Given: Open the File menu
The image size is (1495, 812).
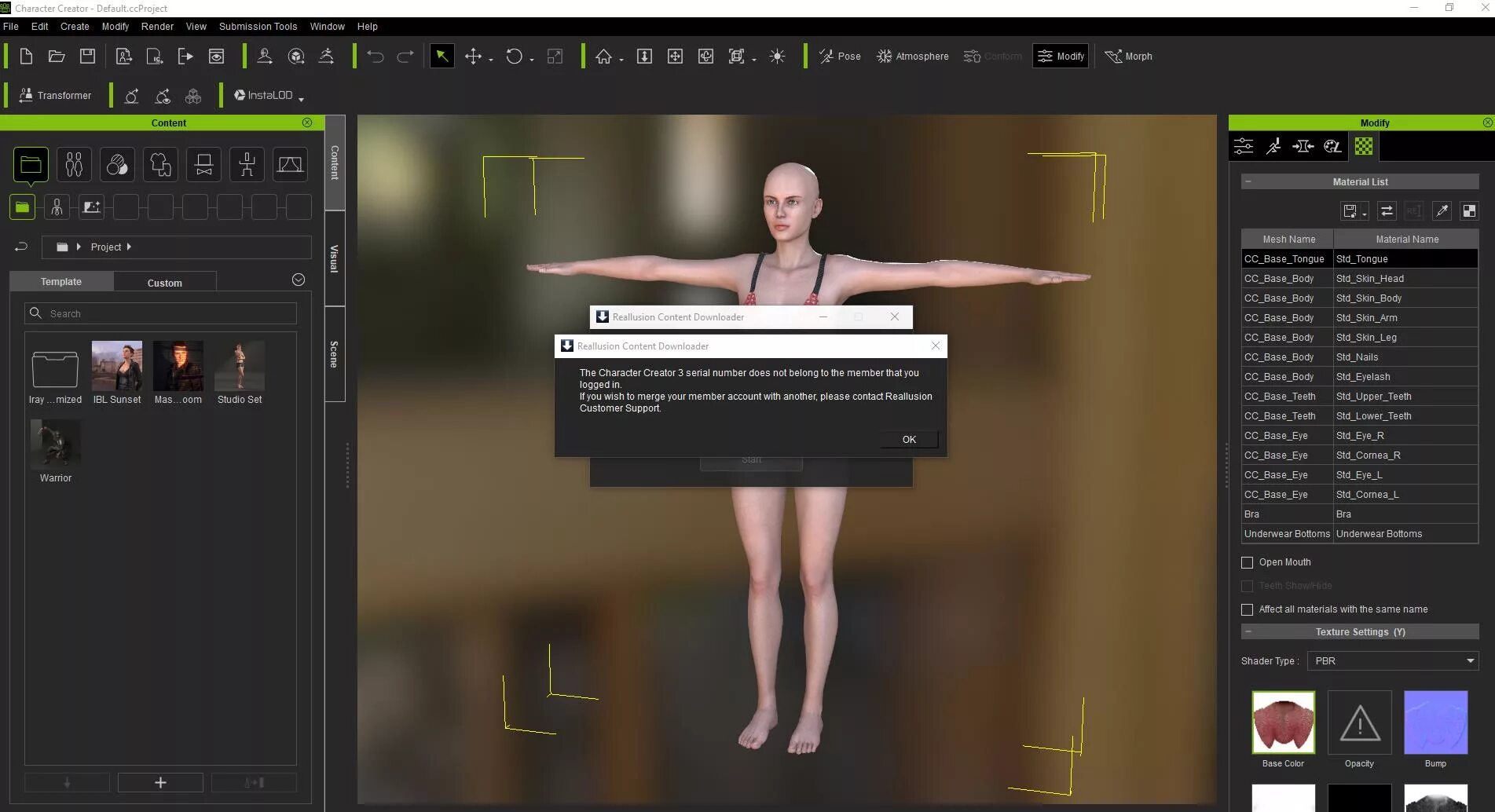Looking at the screenshot, I should pyautogui.click(x=11, y=27).
